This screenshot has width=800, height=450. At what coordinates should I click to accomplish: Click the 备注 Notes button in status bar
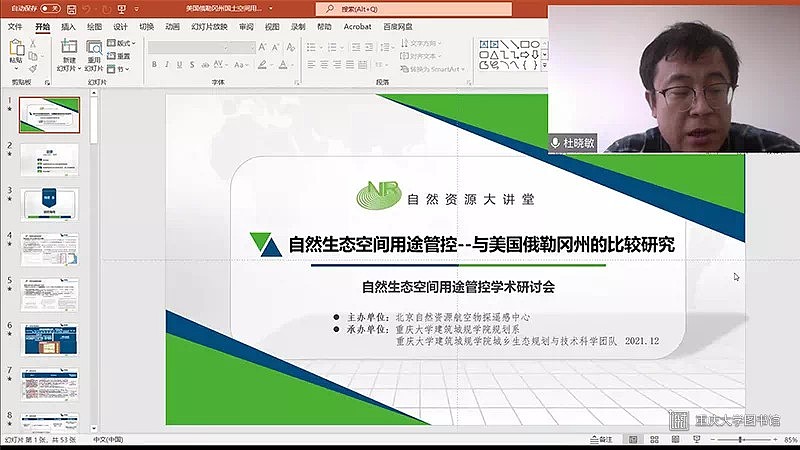click(601, 439)
